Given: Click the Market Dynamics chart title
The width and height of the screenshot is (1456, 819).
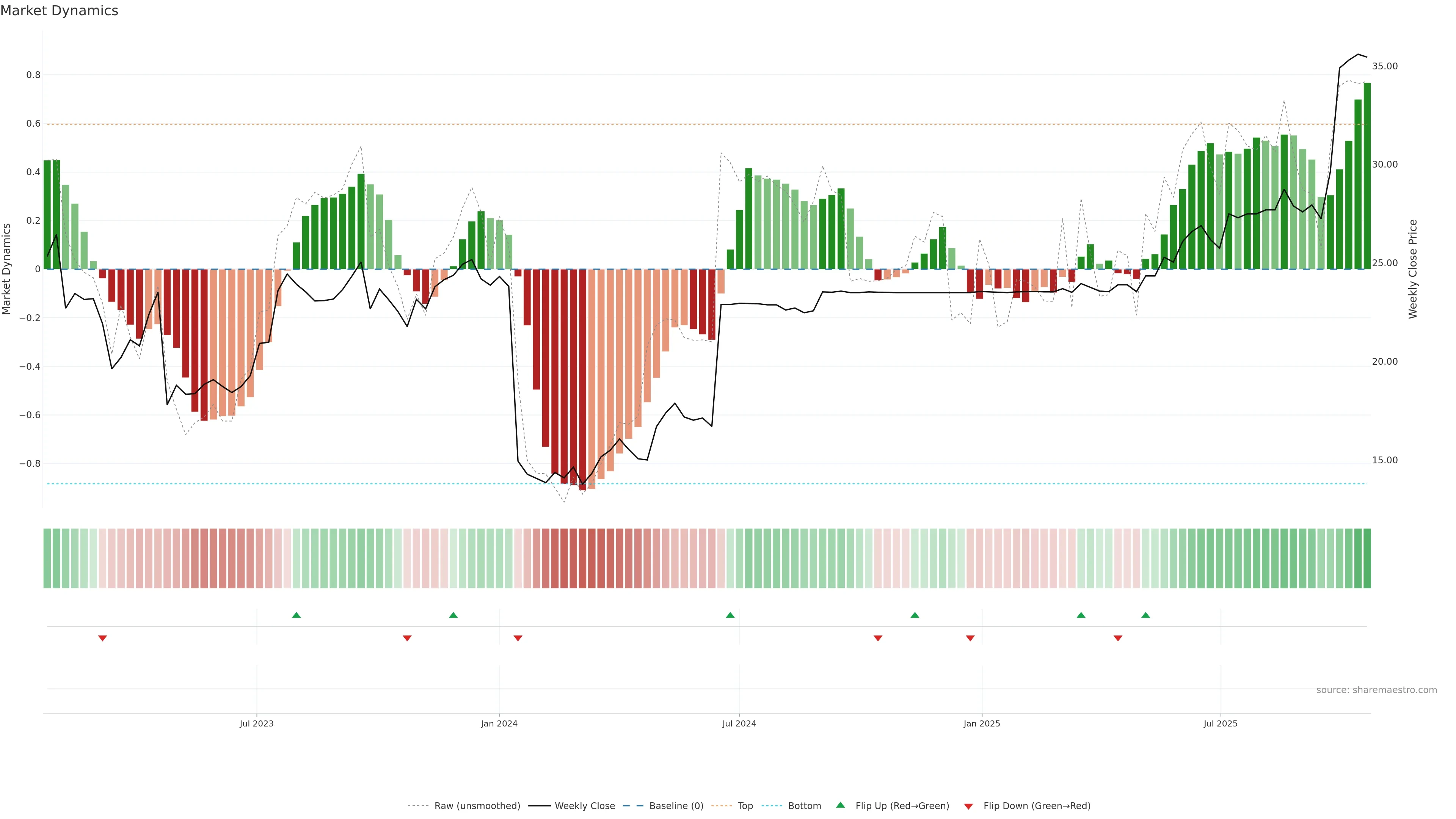Looking at the screenshot, I should (x=60, y=11).
